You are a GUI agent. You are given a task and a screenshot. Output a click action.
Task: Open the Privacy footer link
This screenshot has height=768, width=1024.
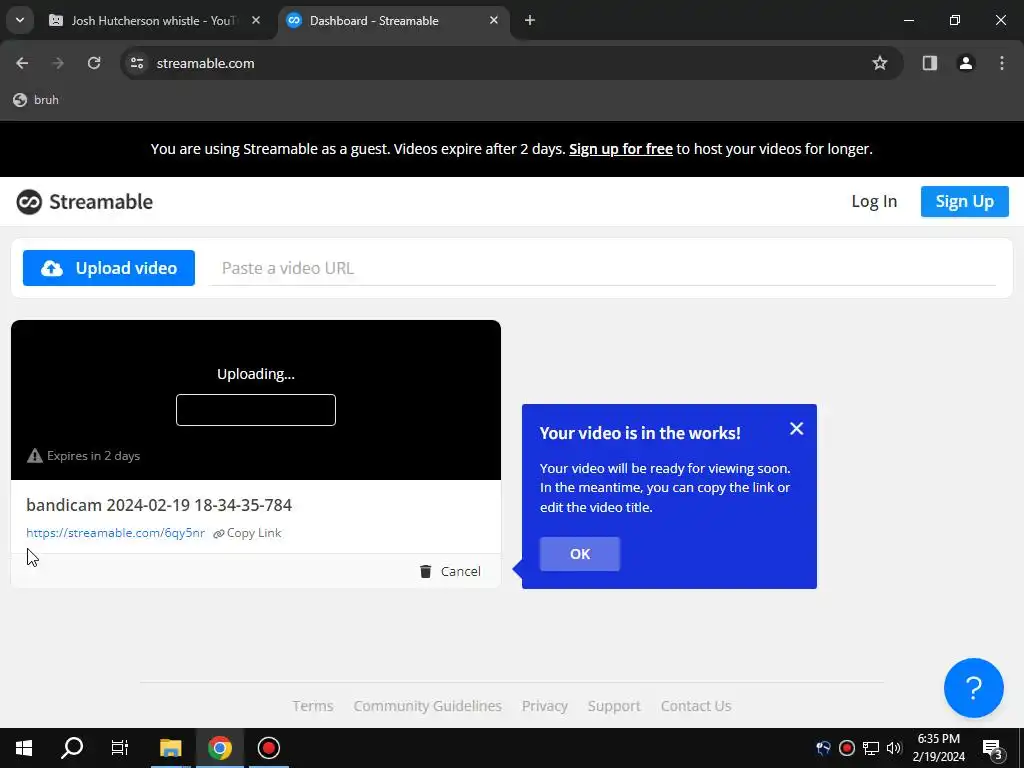[x=545, y=706]
